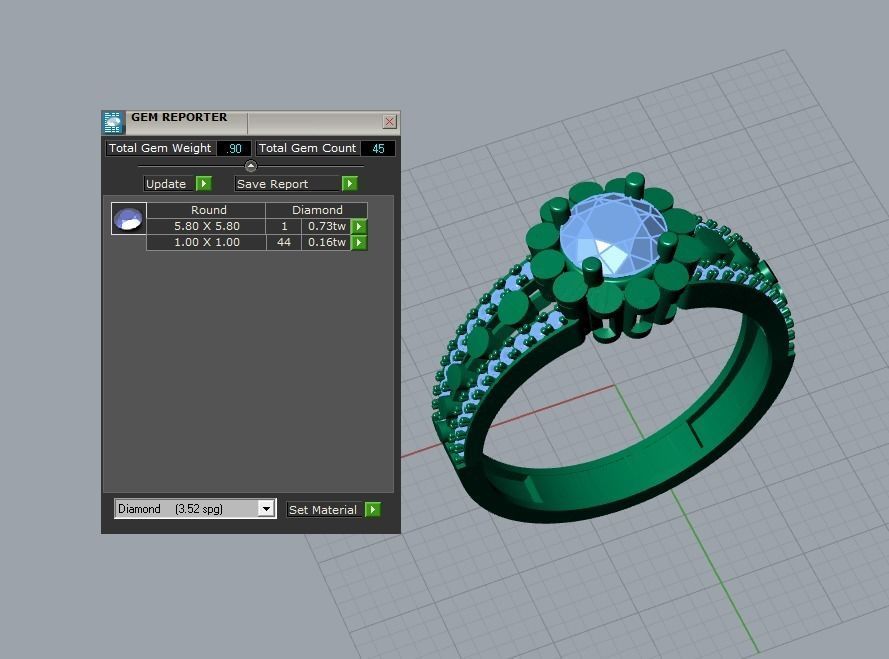This screenshot has width=889, height=659.
Task: Select the Total Gem Weight value field
Action: coord(234,149)
